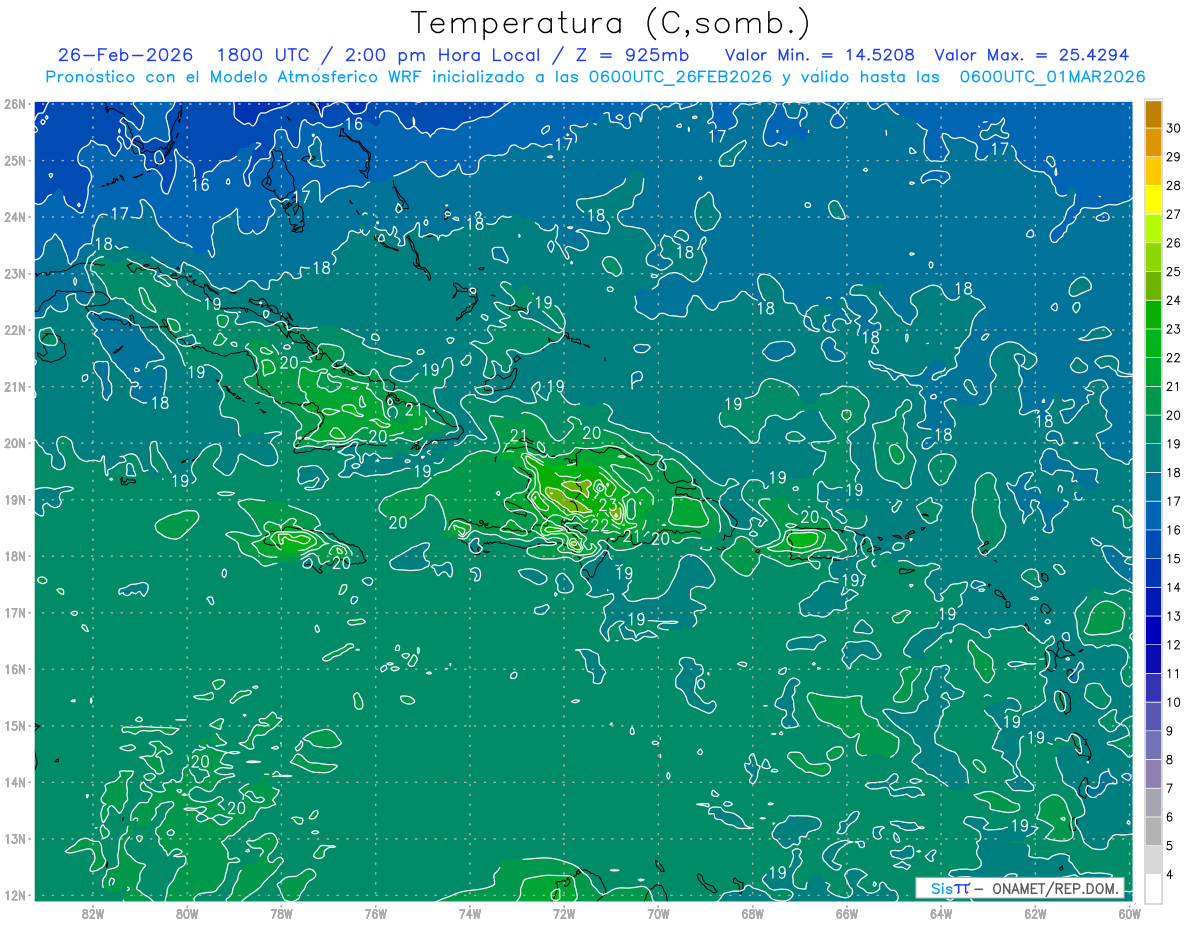Click the '14N' latitude axis label

pos(14,782)
